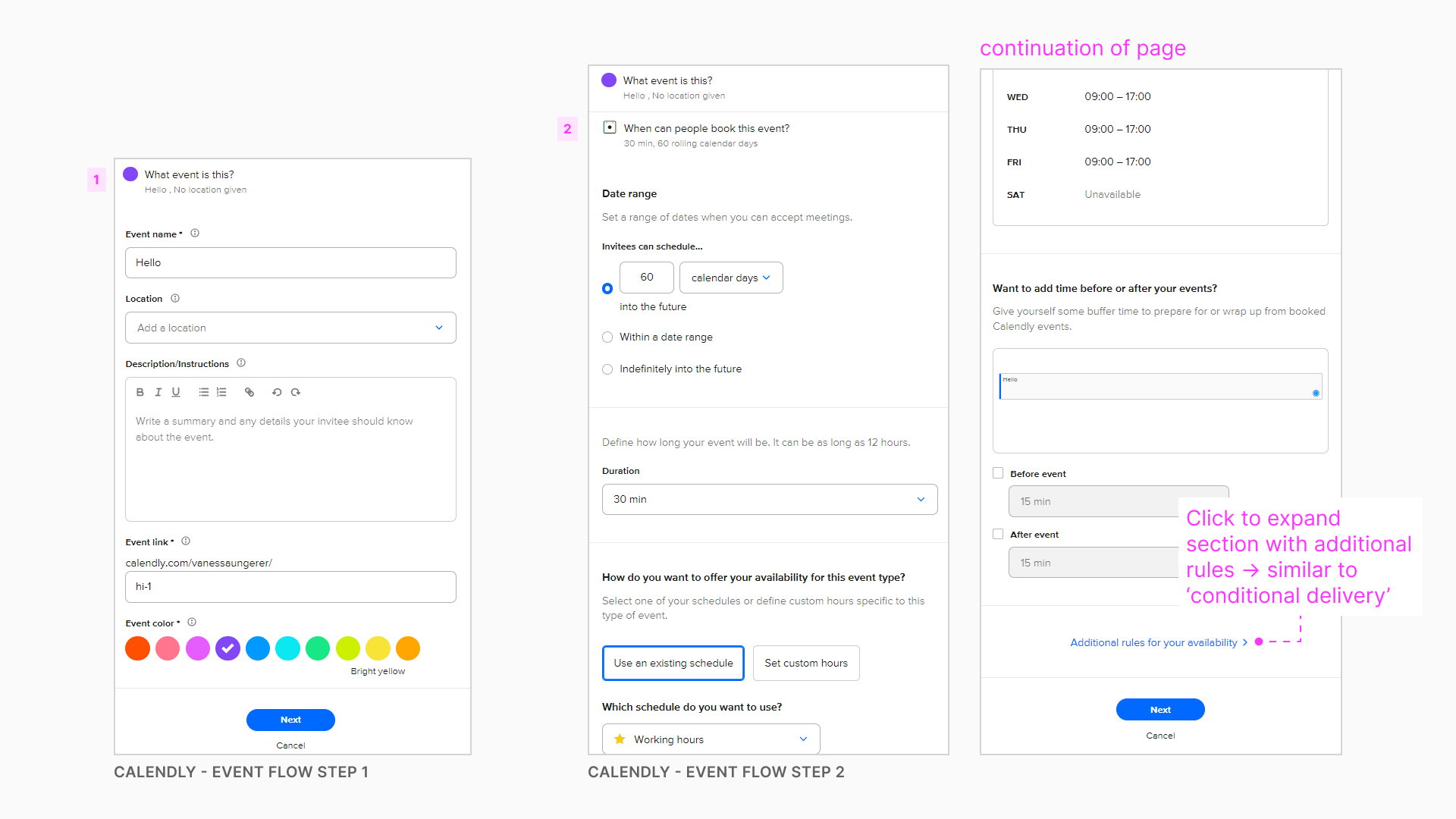1456x819 pixels.
Task: Insert a numbered list in description
Action: point(221,392)
